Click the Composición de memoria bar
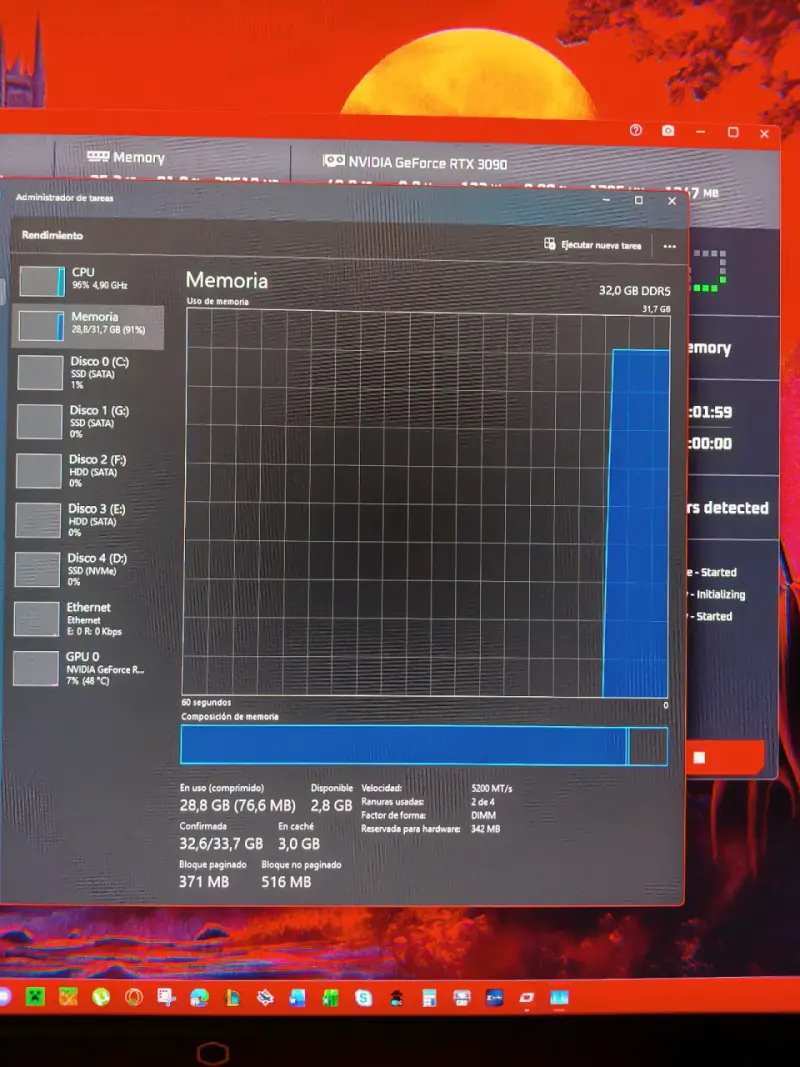The image size is (800, 1067). click(x=424, y=745)
